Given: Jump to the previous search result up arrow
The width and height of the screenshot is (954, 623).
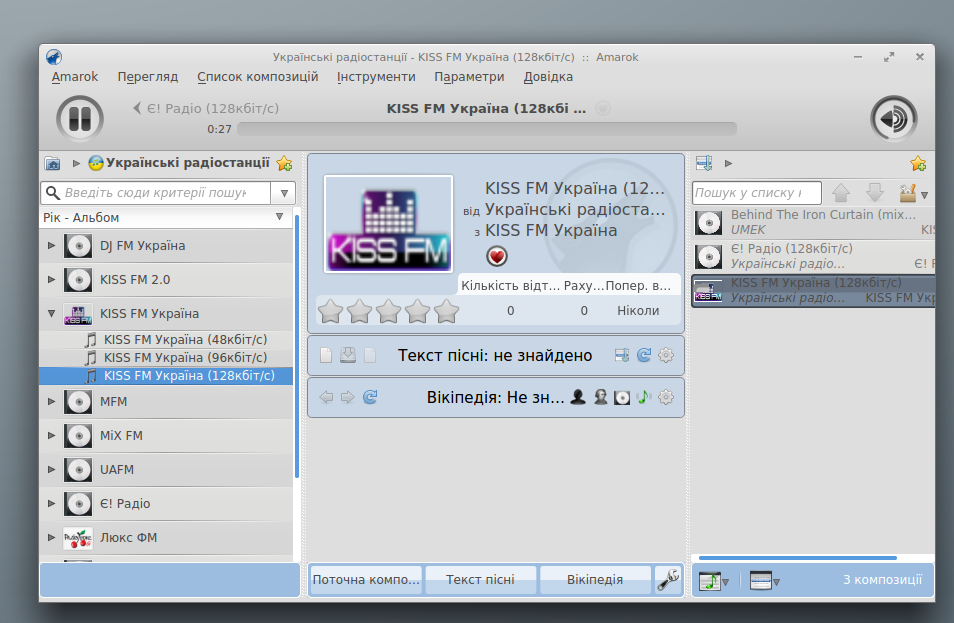Looking at the screenshot, I should click(841, 193).
